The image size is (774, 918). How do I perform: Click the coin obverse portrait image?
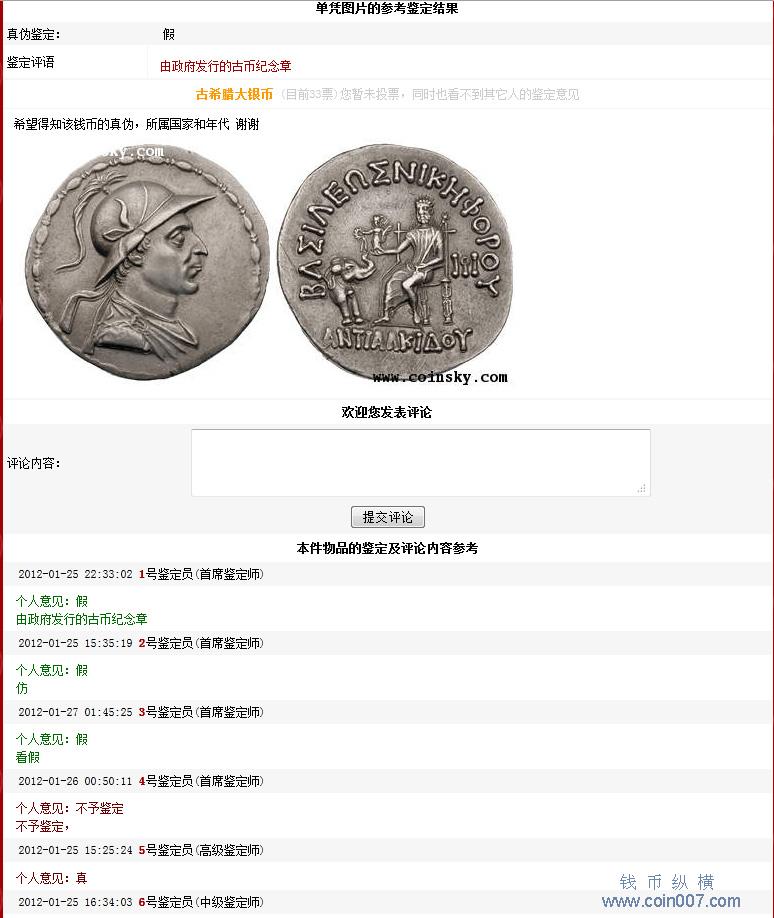coord(146,262)
